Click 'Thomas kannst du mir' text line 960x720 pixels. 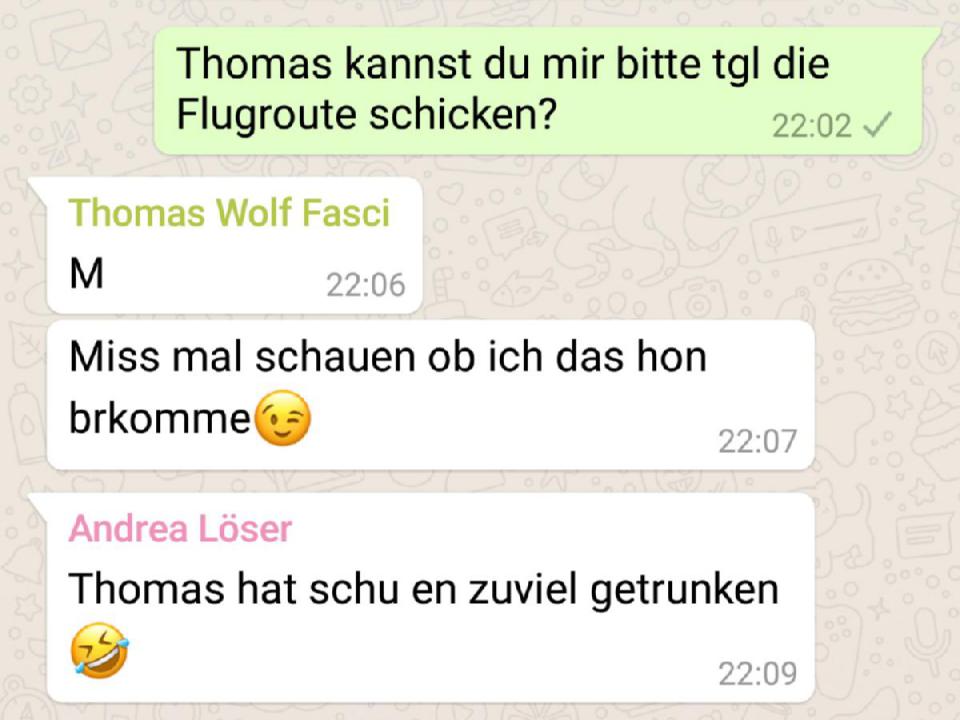391,63
